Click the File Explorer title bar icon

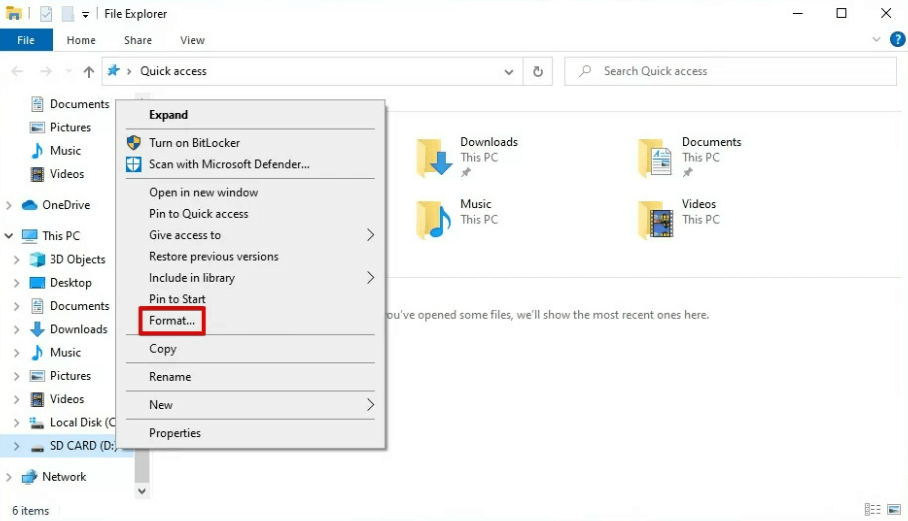(13, 13)
